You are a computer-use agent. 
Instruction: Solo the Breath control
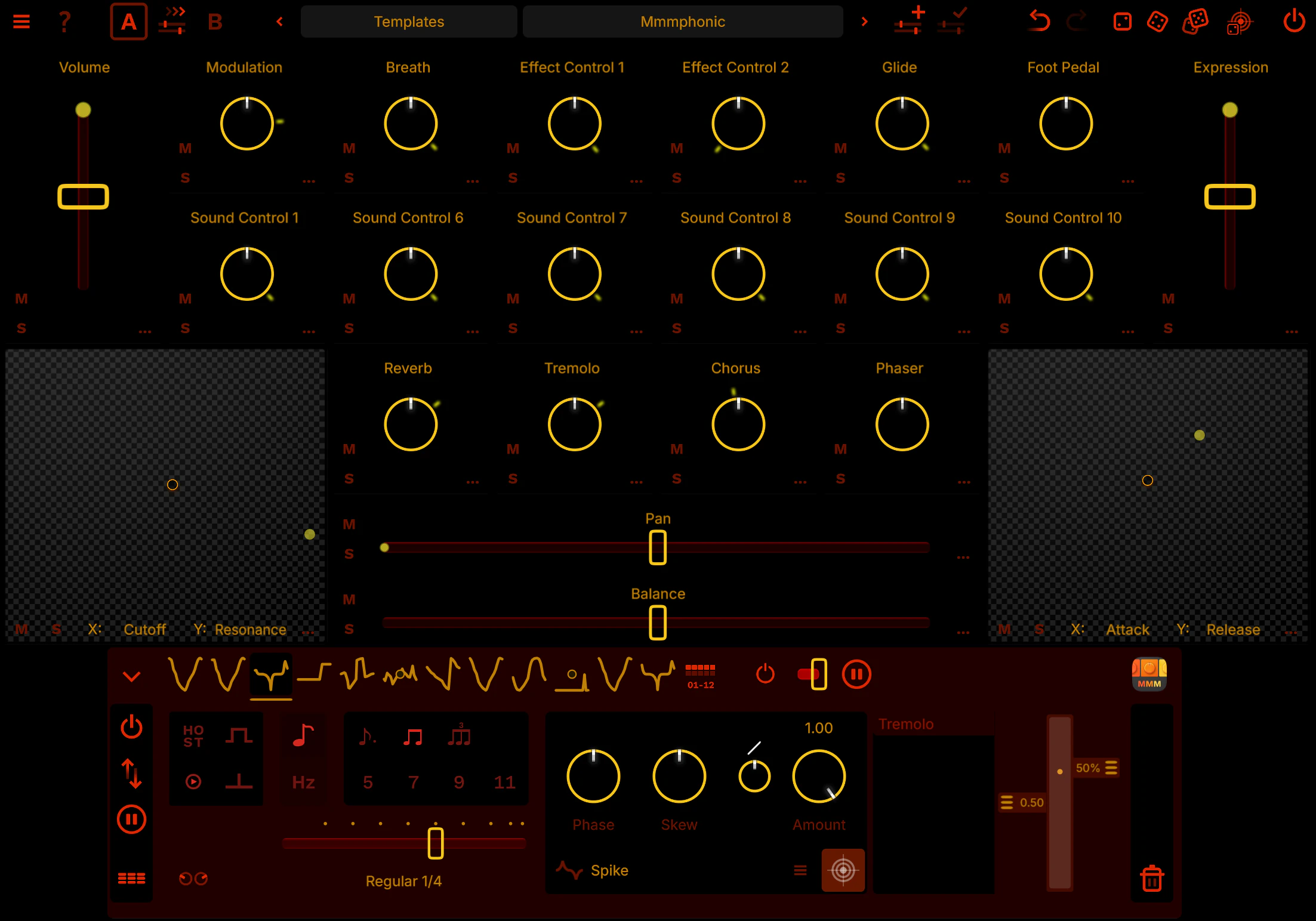[x=349, y=178]
